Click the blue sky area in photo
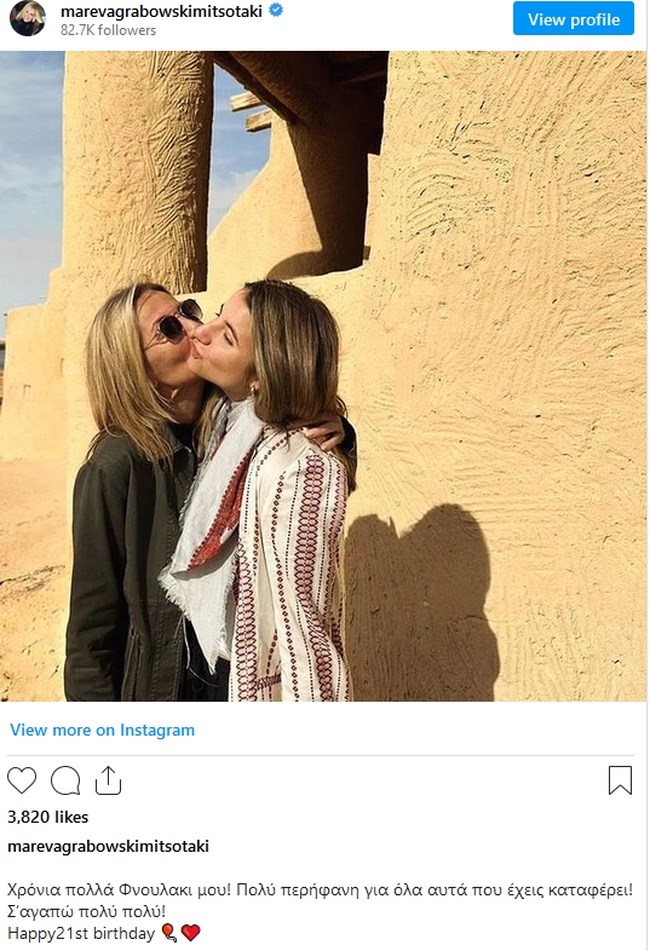The width and height of the screenshot is (650, 951). (x=29, y=182)
